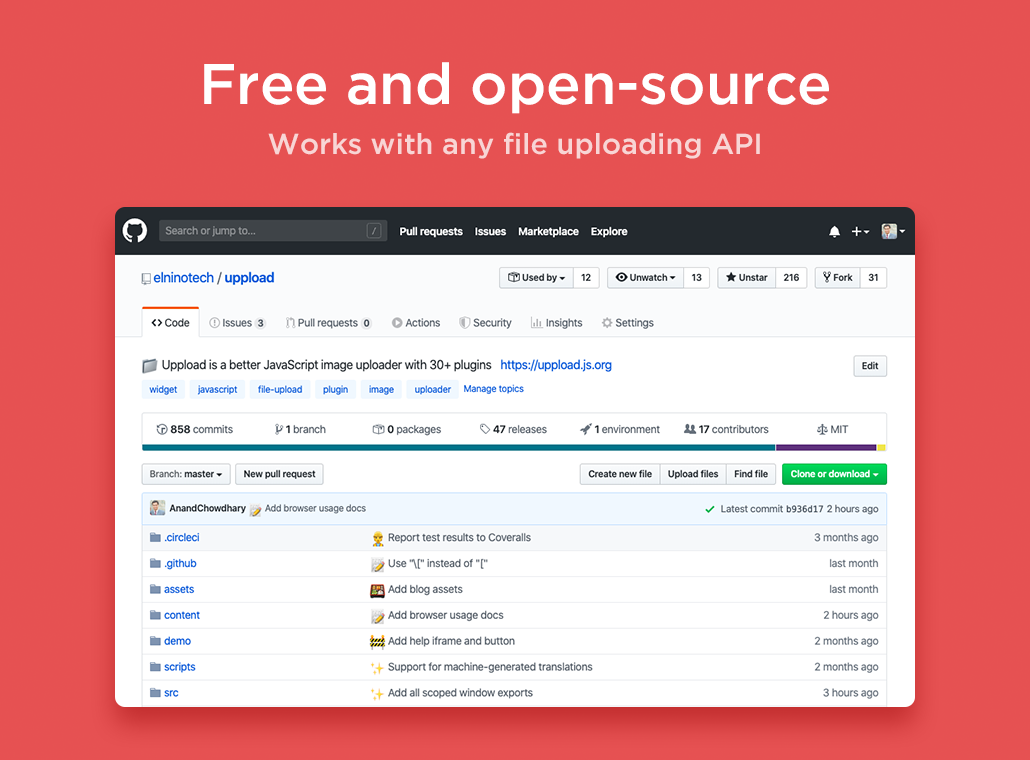The height and width of the screenshot is (760, 1030).
Task: Open the elninotech owner link
Action: tap(183, 278)
